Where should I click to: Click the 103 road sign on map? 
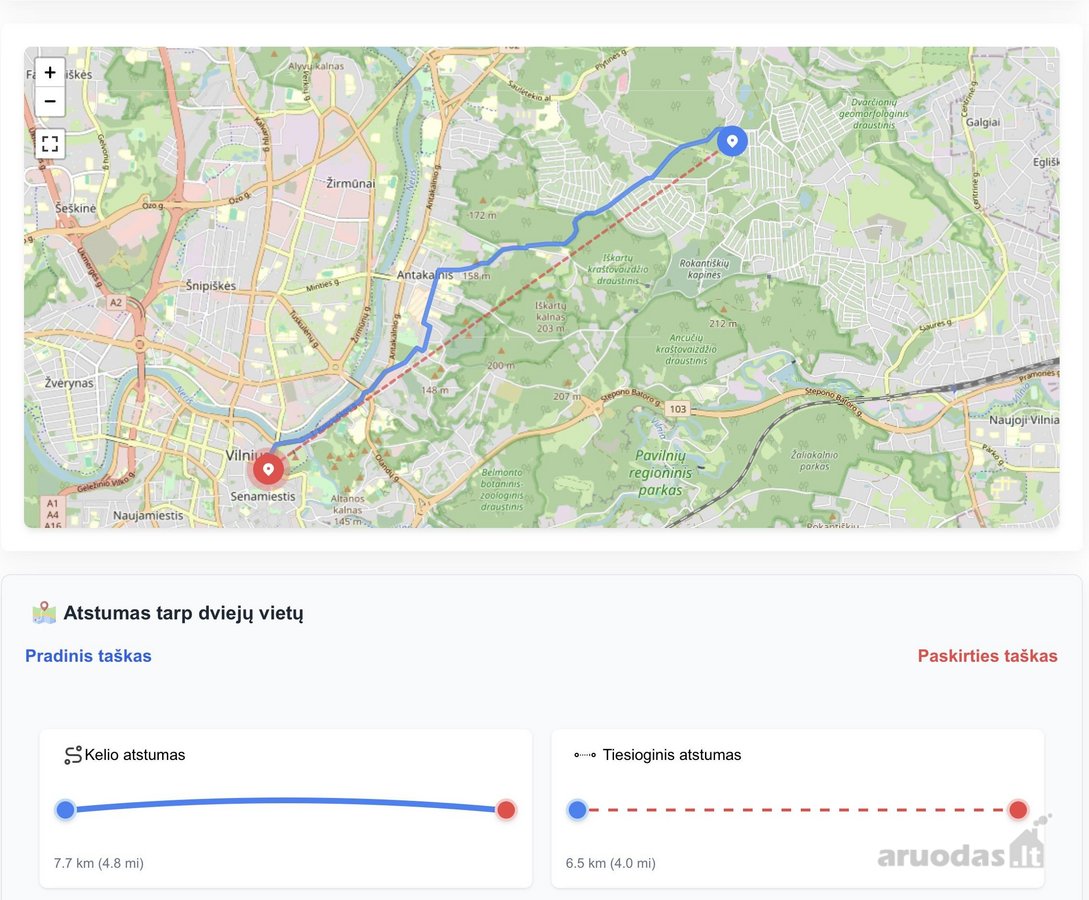678,409
